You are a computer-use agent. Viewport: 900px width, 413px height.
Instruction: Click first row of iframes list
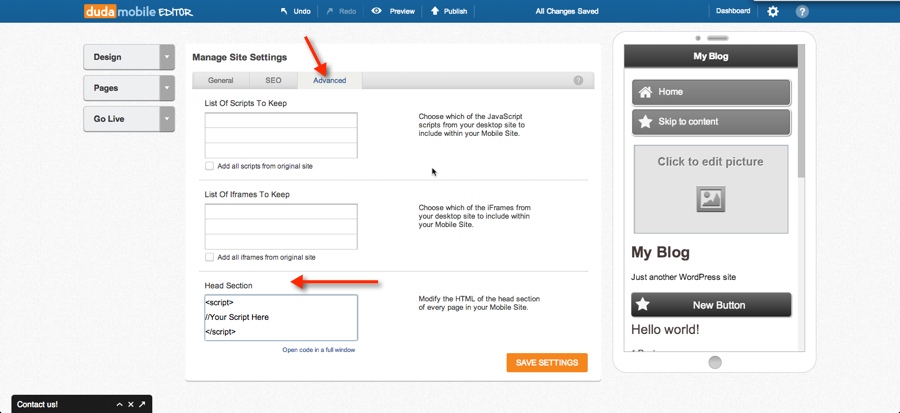pyautogui.click(x=281, y=211)
